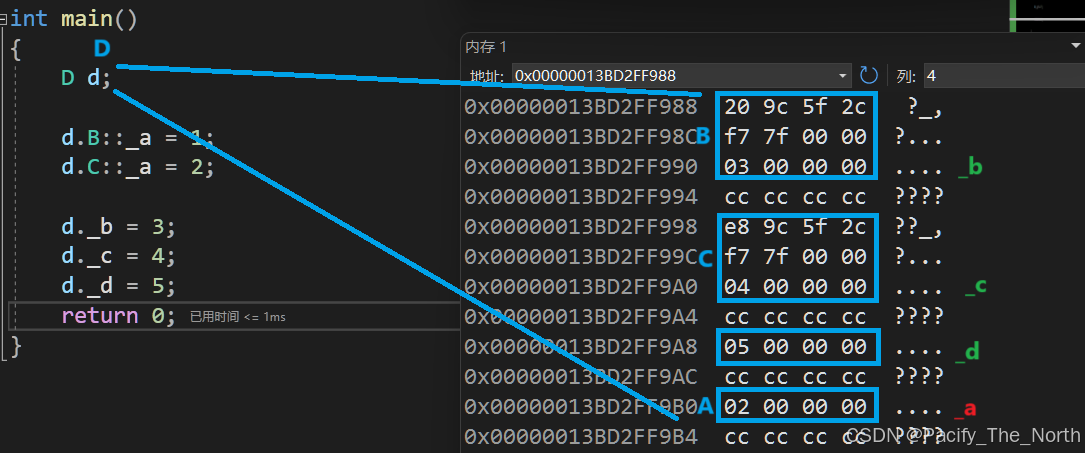Click memory row address 0x00000013BD2FF9A0
The height and width of the screenshot is (453, 1085).
[x=581, y=286]
